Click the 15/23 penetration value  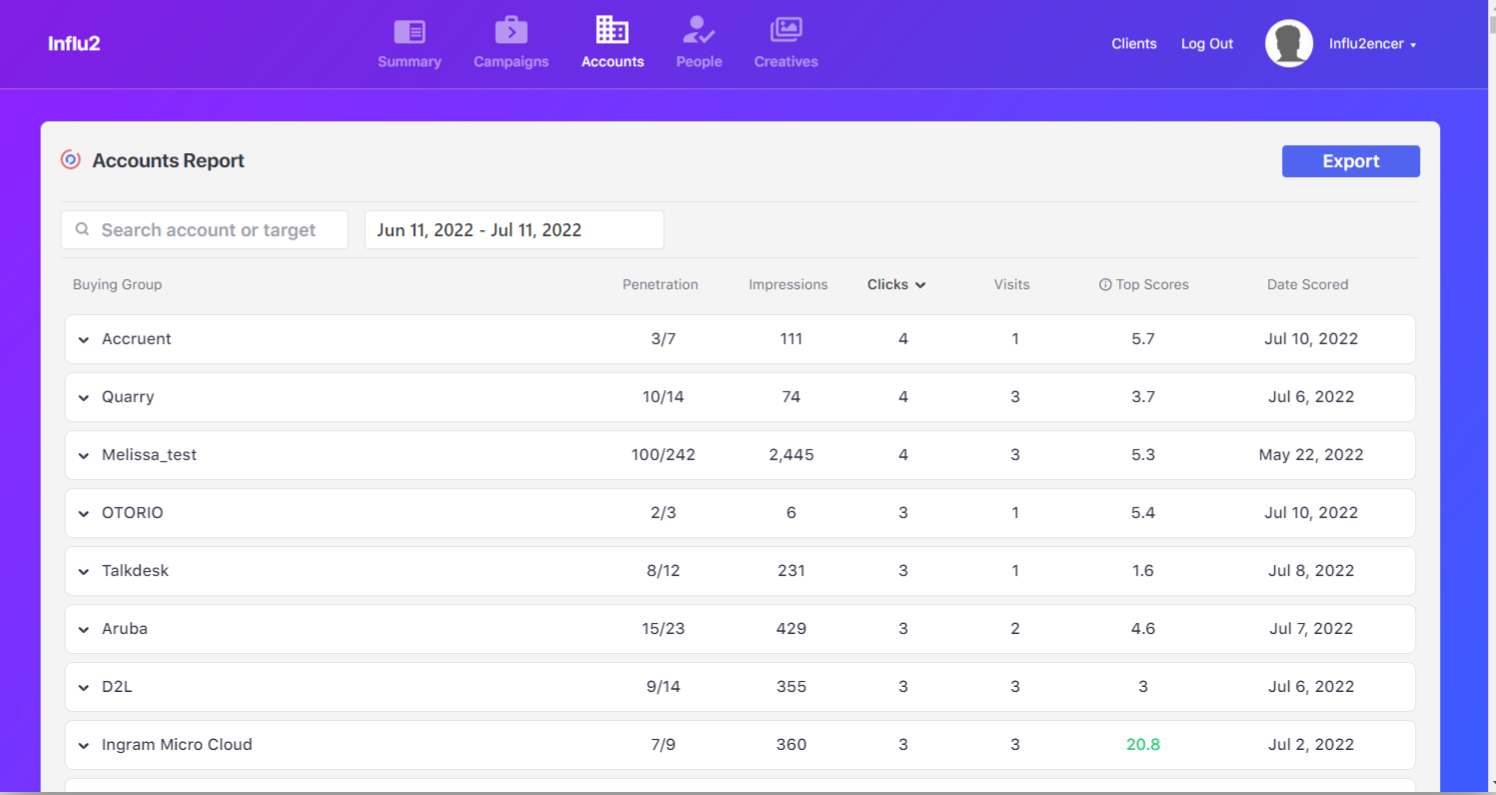coord(663,629)
